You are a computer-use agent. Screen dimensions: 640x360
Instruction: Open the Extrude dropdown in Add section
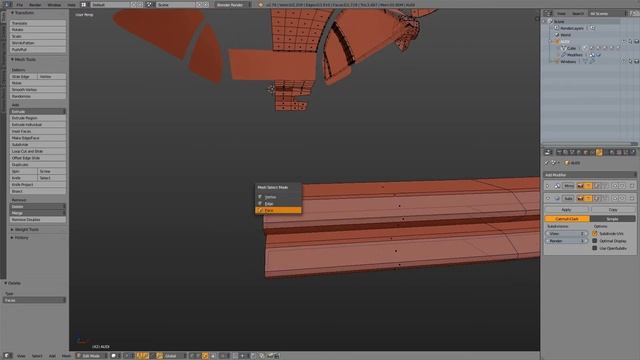tap(38, 111)
